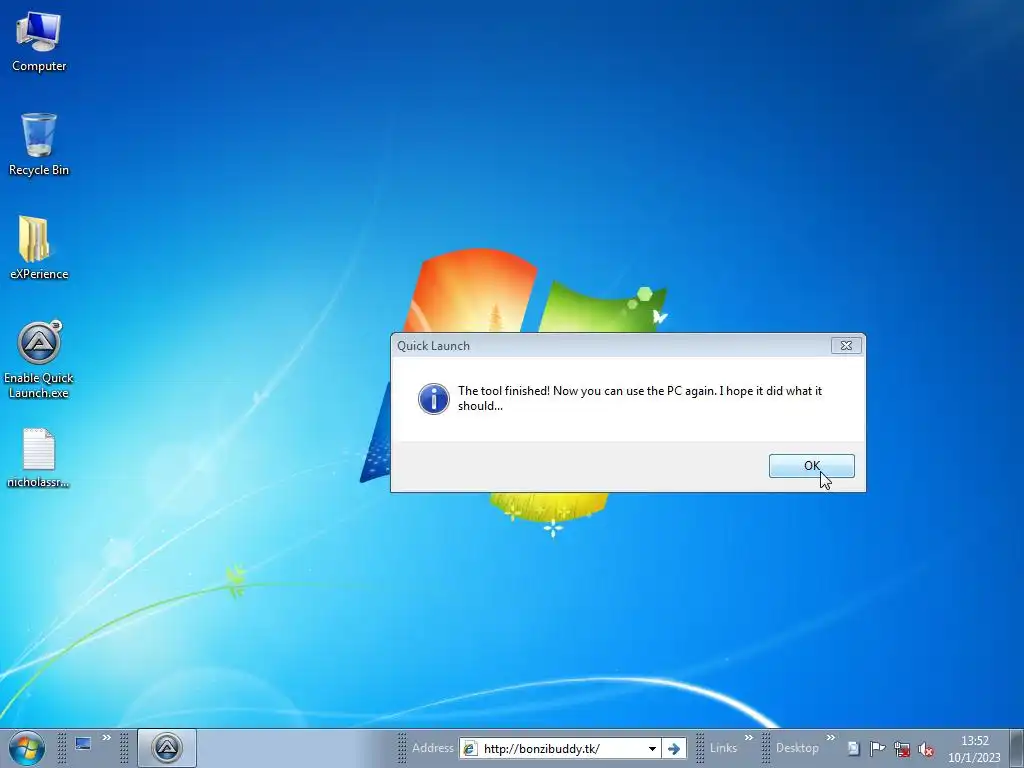
Task: Click the Internet Explorer page icon in address bar
Action: point(470,748)
